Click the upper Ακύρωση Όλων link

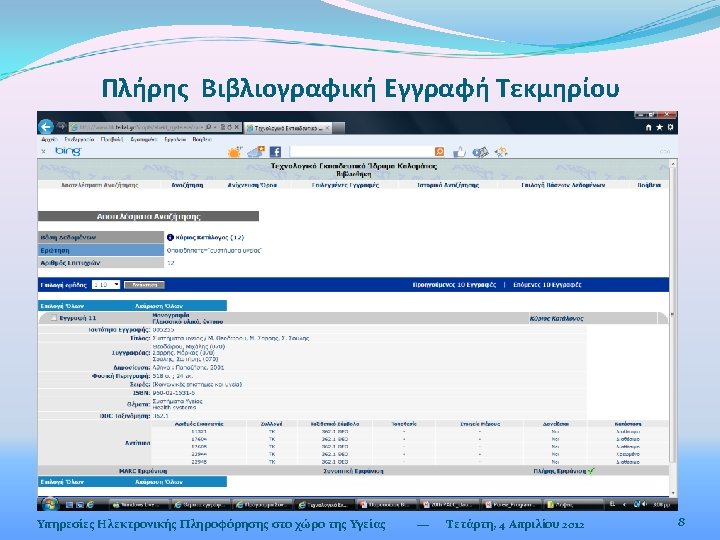click(x=159, y=306)
